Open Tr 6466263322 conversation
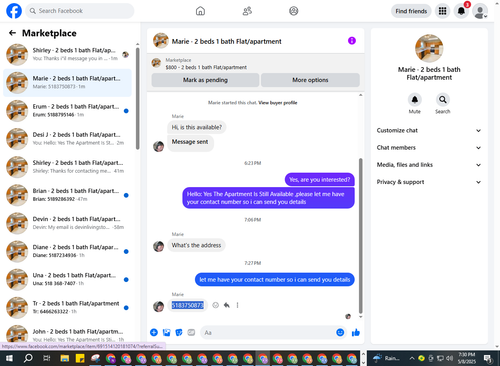 pos(67,307)
